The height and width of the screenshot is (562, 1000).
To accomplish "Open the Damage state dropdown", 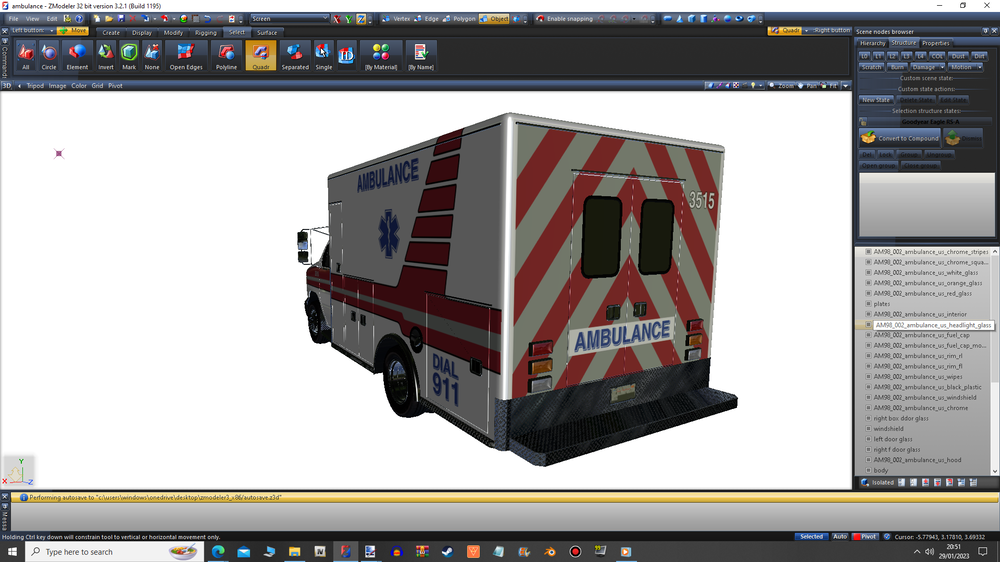I will (943, 67).
